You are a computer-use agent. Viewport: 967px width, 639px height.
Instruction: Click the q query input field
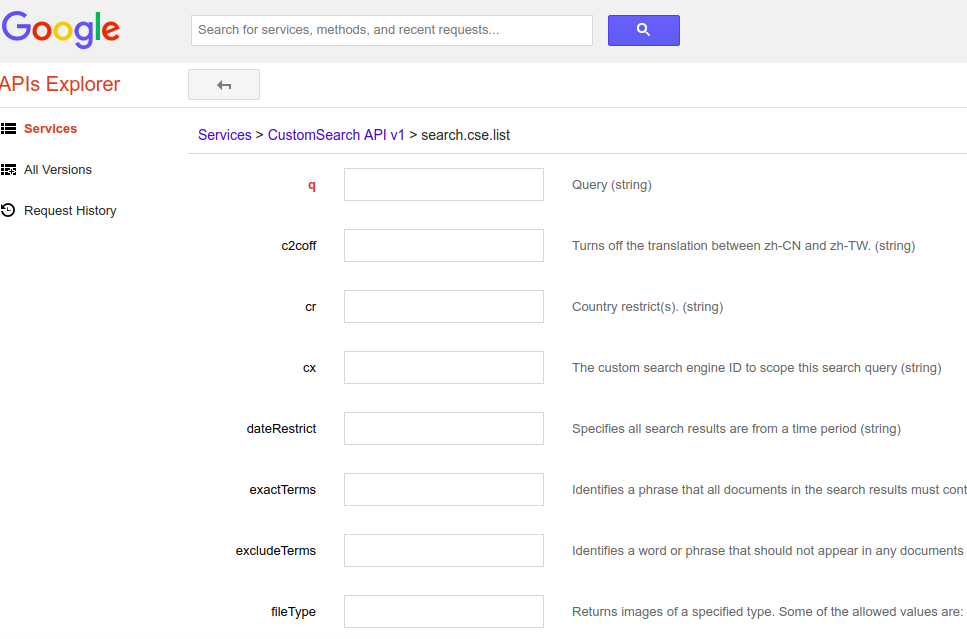(x=443, y=184)
